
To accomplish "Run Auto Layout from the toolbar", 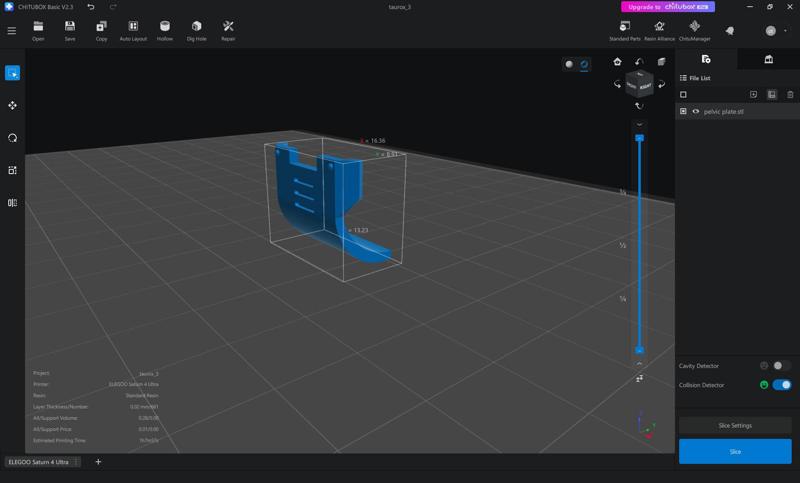I will [x=133, y=27].
